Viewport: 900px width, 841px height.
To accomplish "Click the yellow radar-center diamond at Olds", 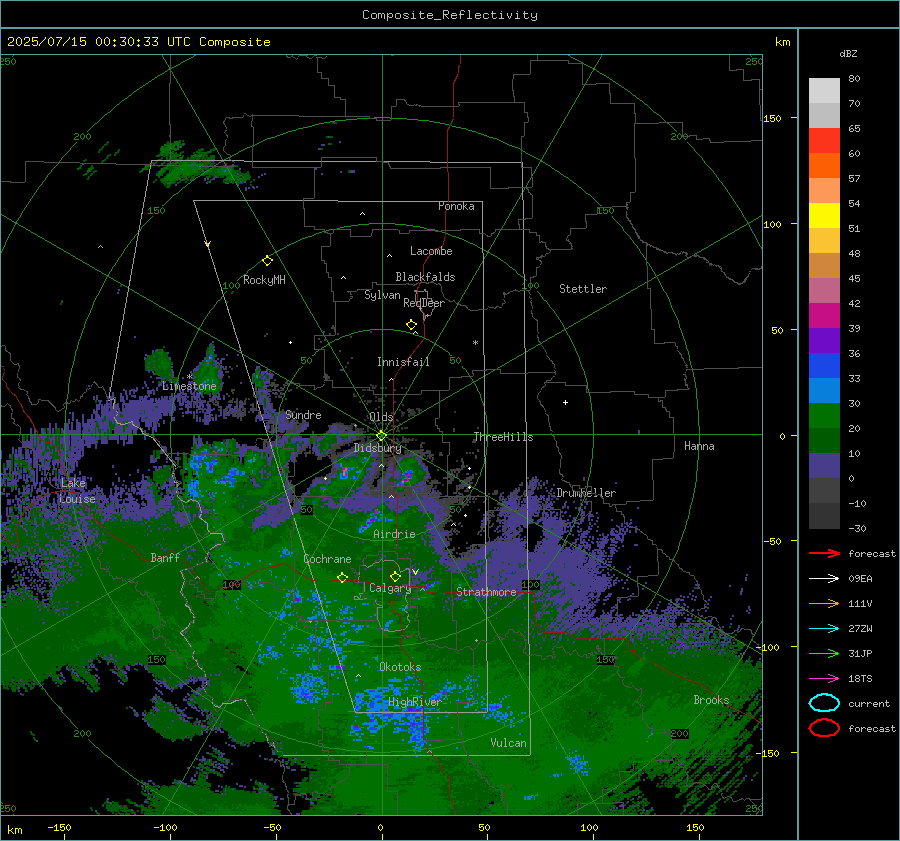I will point(381,436).
